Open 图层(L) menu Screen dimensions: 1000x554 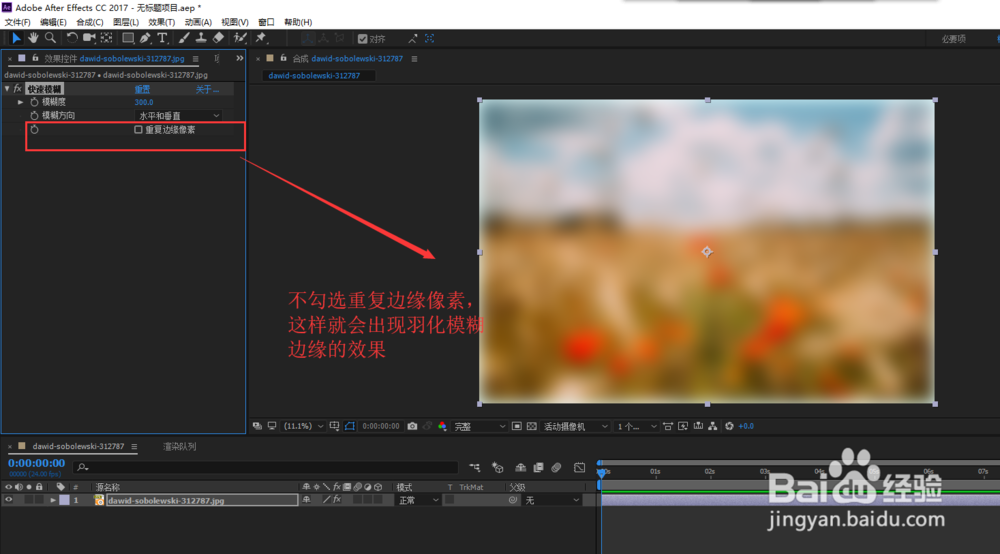126,22
